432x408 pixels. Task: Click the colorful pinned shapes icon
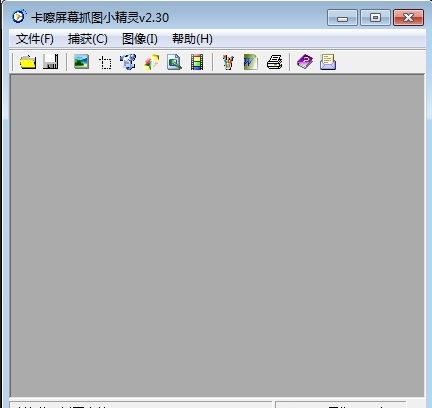tap(151, 62)
